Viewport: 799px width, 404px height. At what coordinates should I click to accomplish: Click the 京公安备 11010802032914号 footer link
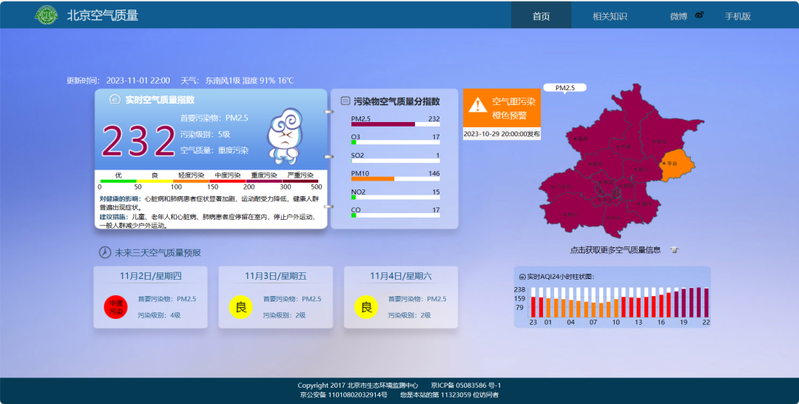[x=343, y=394]
